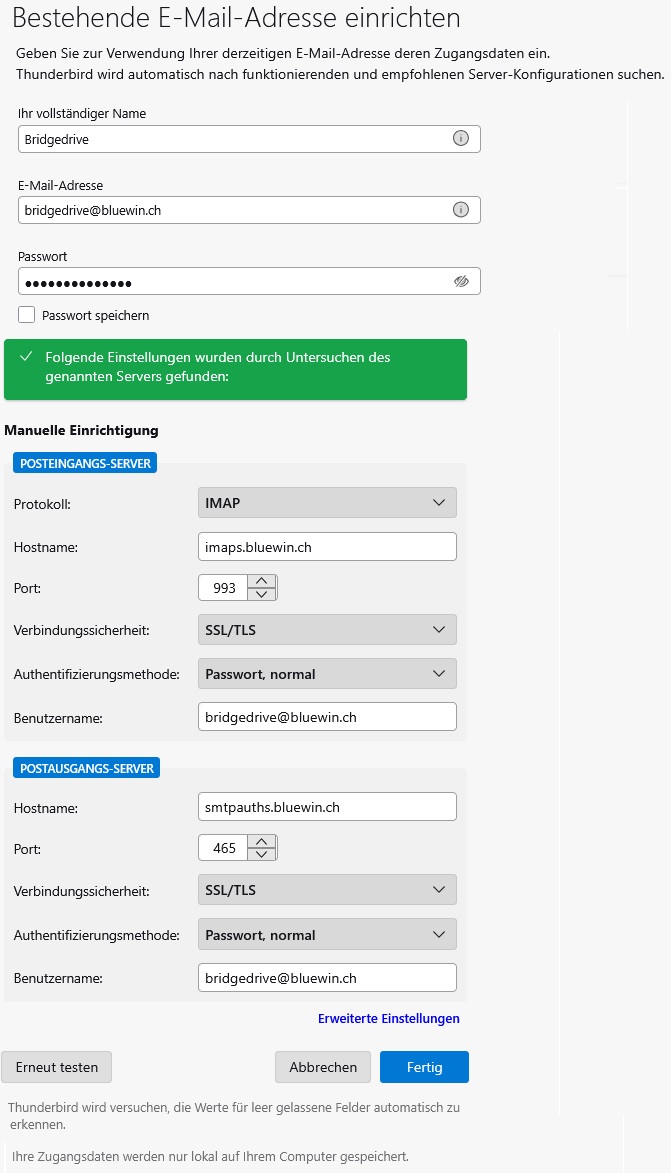Click the Fertig button
The height and width of the screenshot is (1173, 671).
[x=424, y=1067]
